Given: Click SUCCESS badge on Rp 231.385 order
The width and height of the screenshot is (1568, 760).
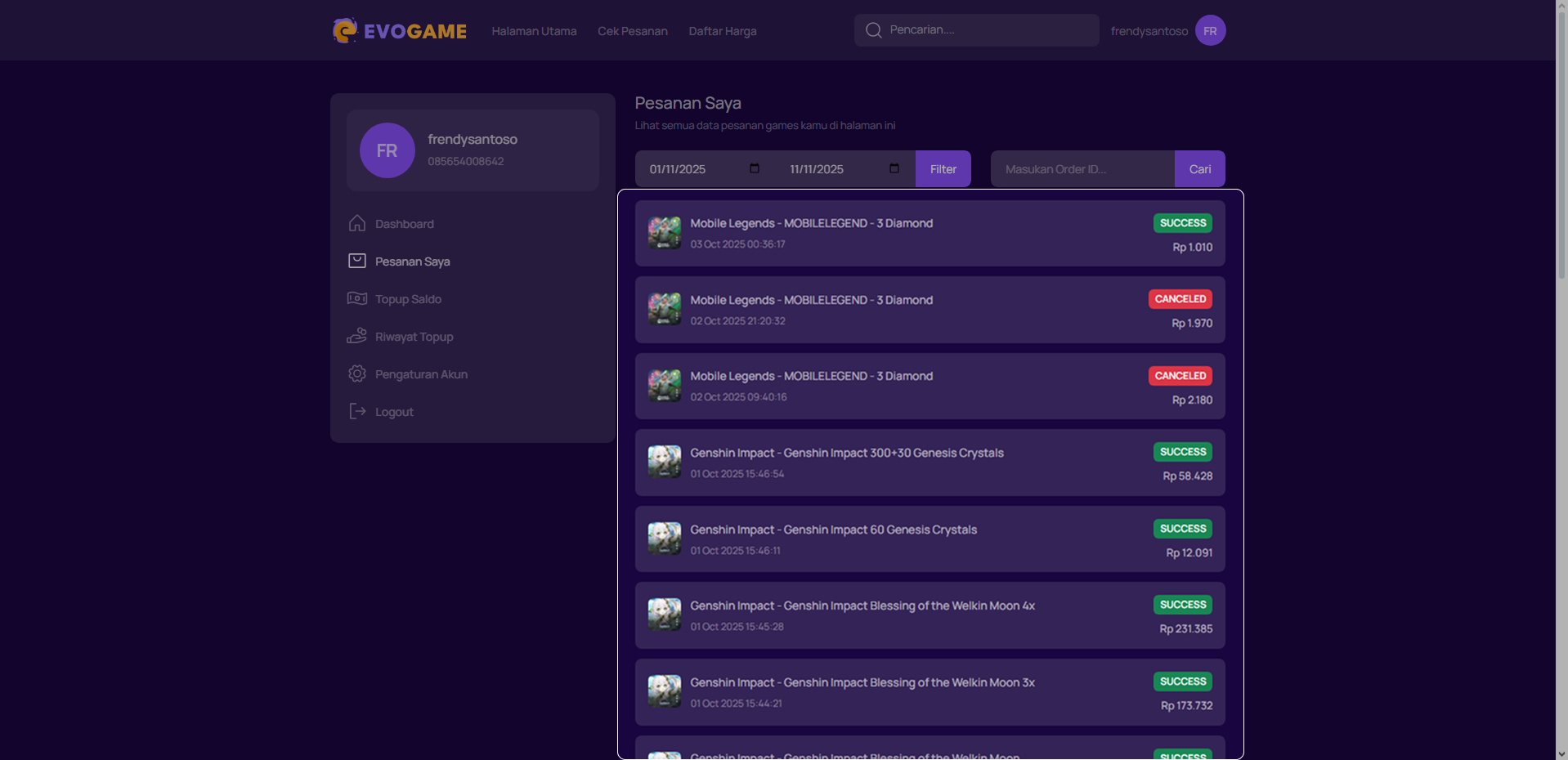Looking at the screenshot, I should pyautogui.click(x=1182, y=605).
